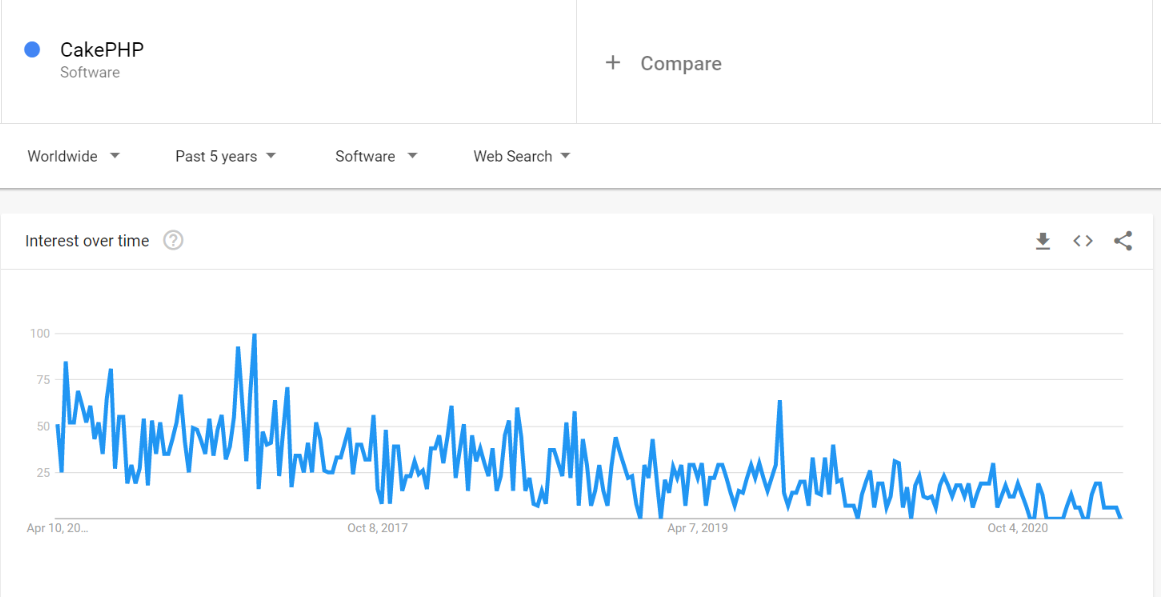This screenshot has height=597, width=1161.
Task: Share the CakePHP trend chart
Action: click(1123, 240)
